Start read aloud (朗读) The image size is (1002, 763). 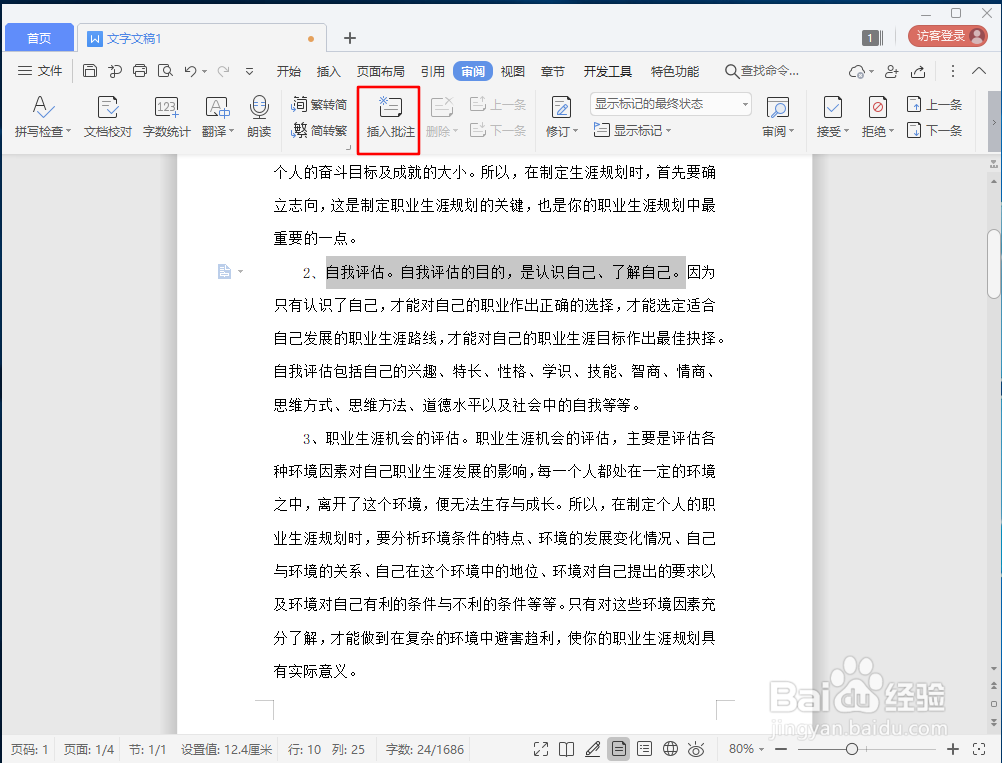259,117
